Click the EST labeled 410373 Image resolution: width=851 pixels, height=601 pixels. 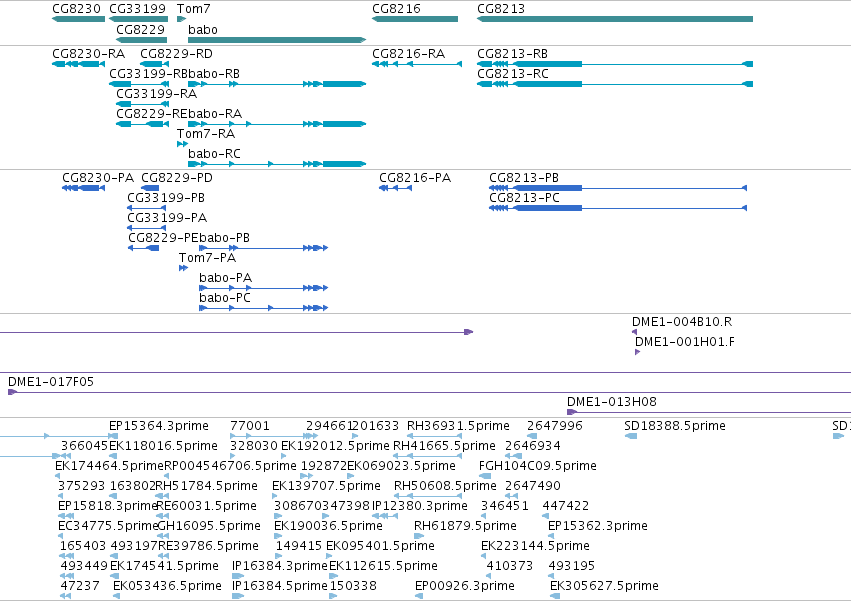[x=510, y=566]
